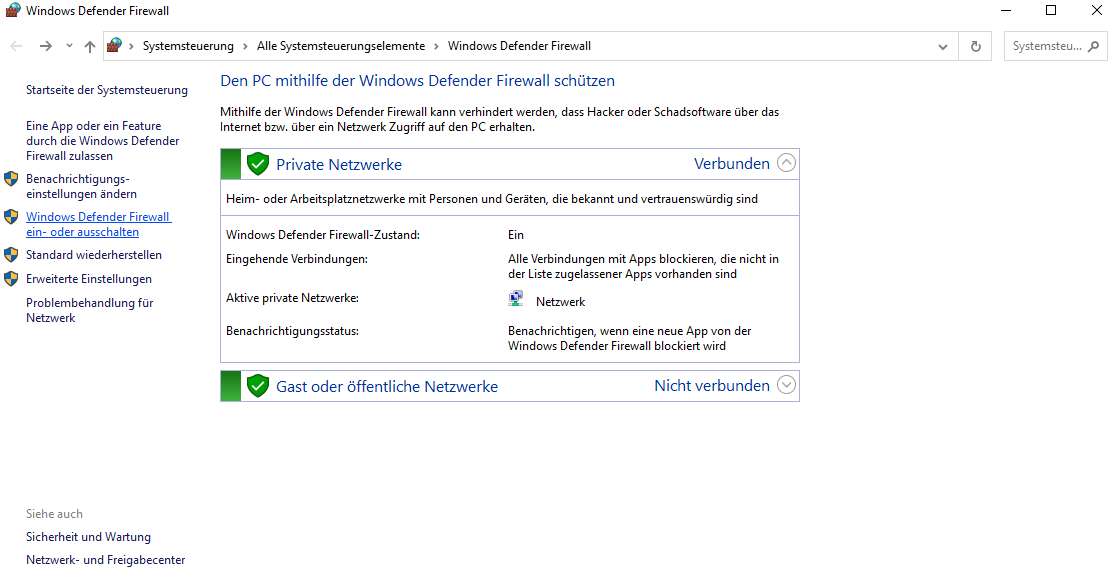Click Windows Defender Firewall breadcrumb

coord(519,46)
